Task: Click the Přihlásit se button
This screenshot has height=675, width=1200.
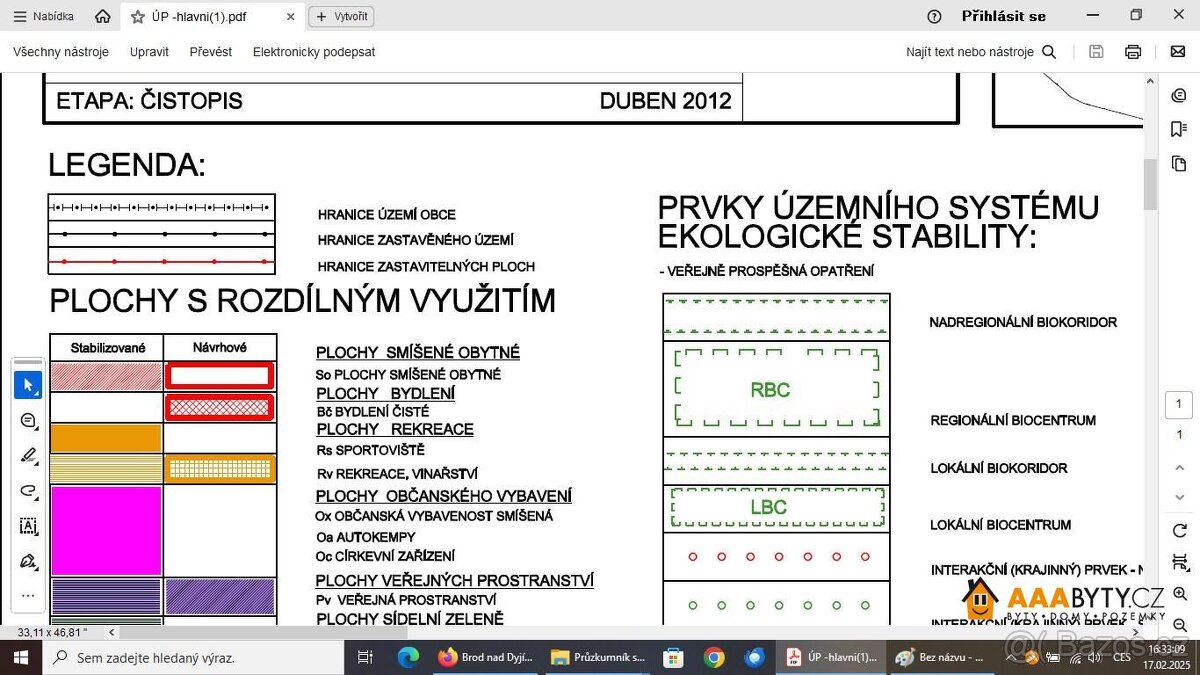Action: point(1003,16)
